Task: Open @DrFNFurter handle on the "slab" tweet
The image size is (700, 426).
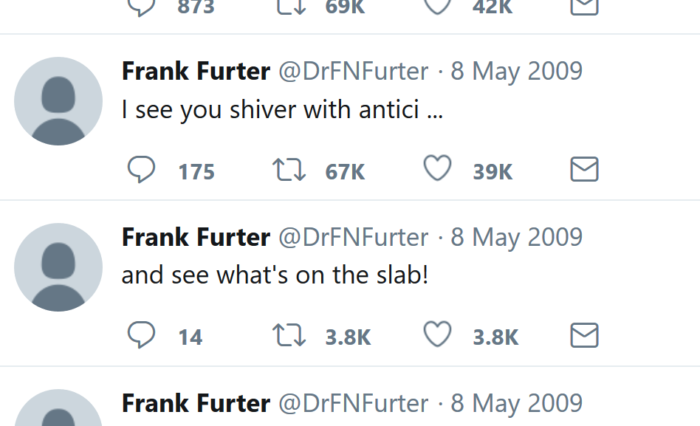Action: pyautogui.click(x=352, y=238)
